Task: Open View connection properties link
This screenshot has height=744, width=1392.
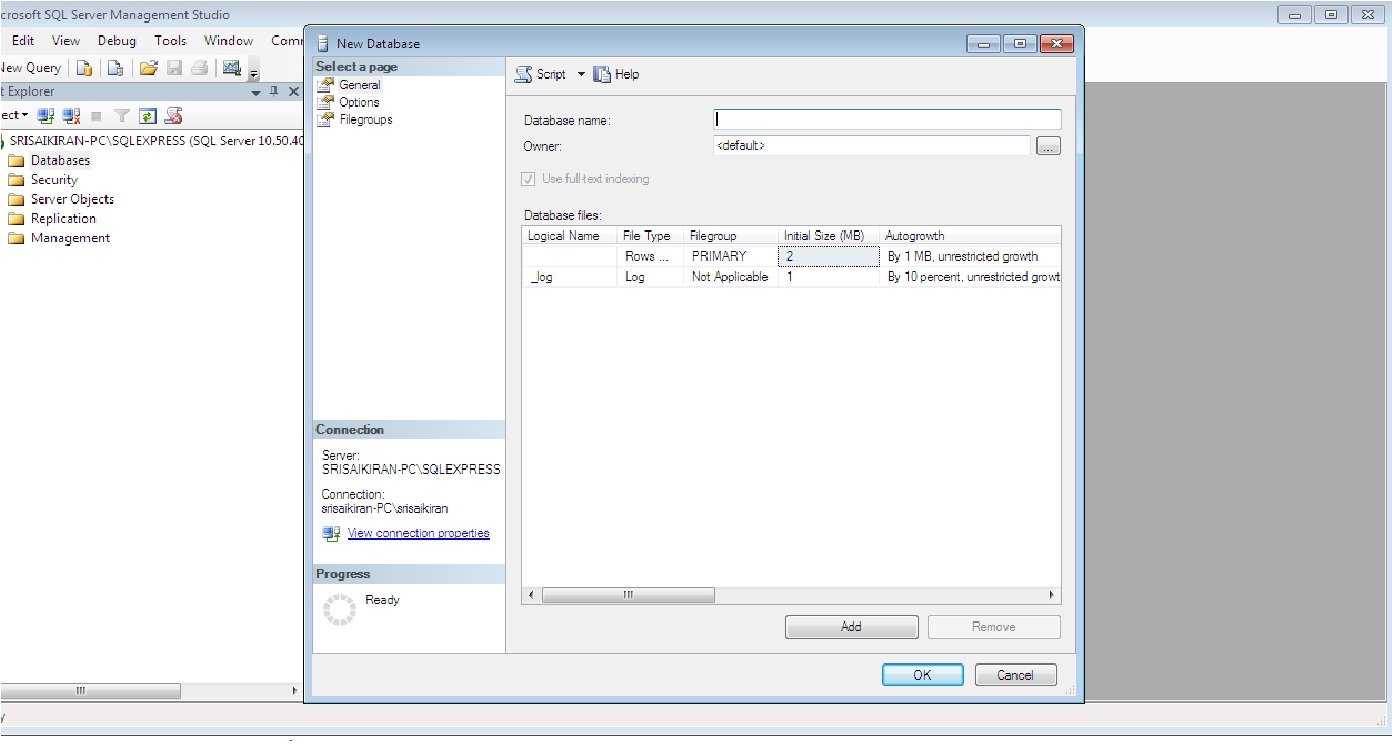Action: 418,533
